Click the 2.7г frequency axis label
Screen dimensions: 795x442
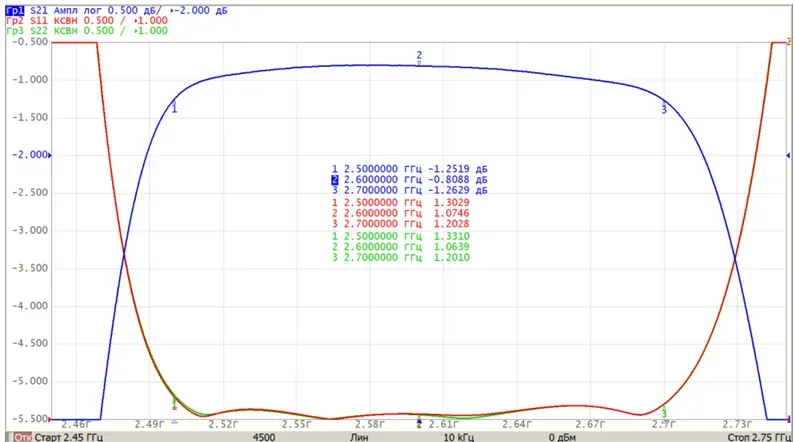point(664,424)
